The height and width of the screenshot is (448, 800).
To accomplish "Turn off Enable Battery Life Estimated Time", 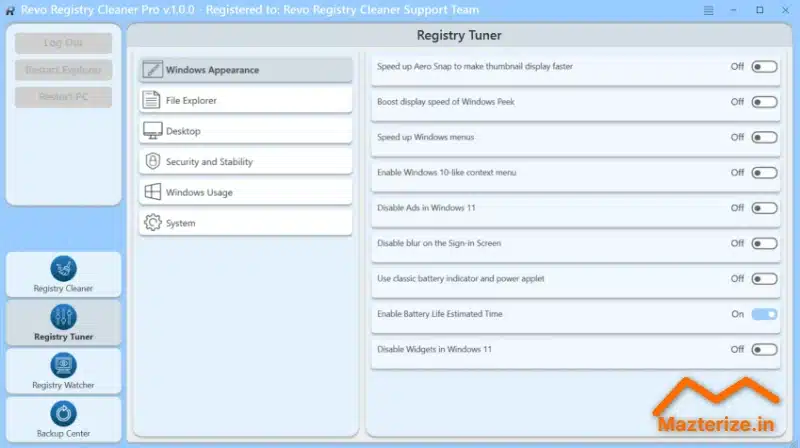I will 764,314.
